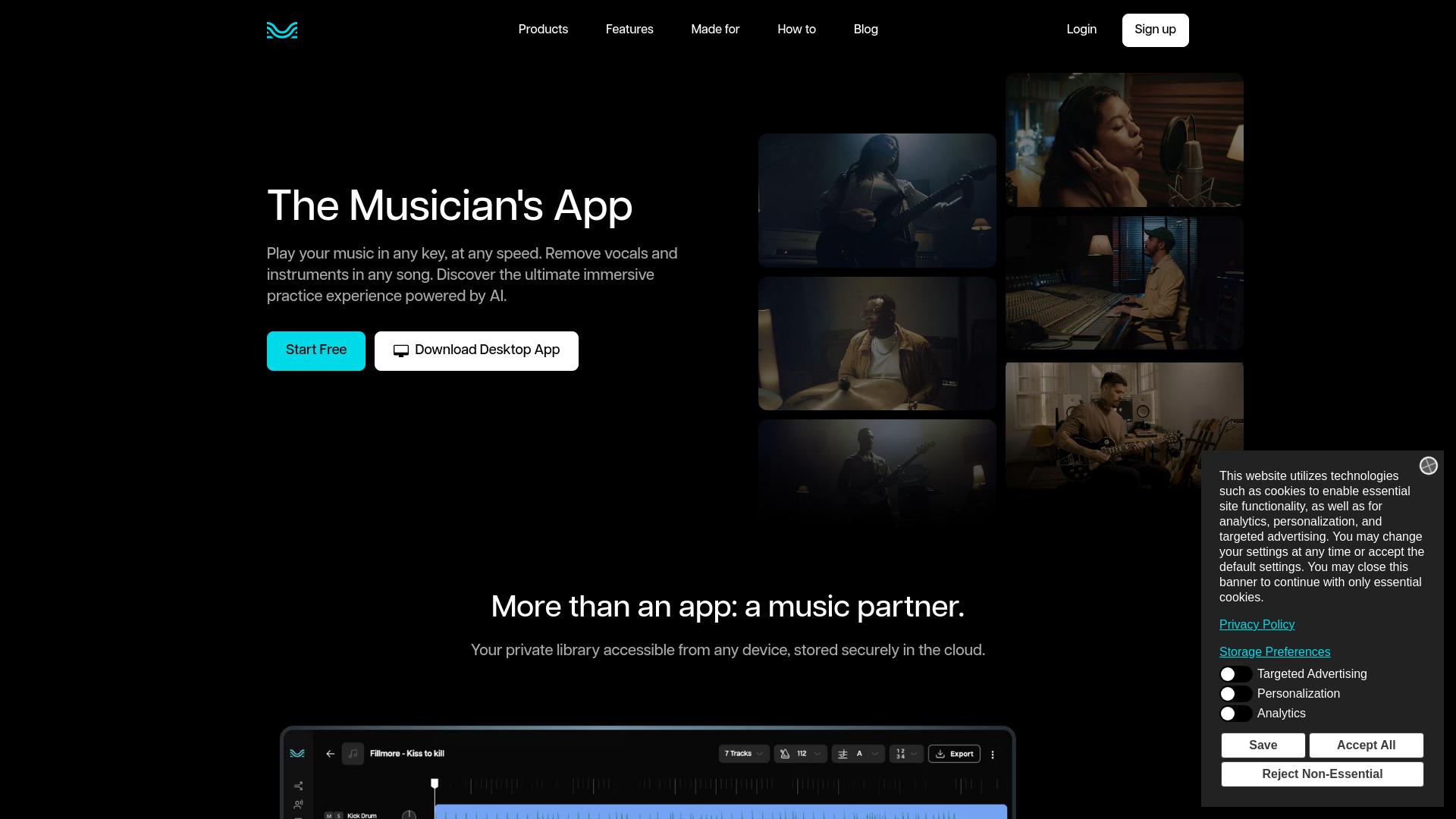Open the How to menu
Screen dimensions: 1456x819
pyautogui.click(x=796, y=30)
